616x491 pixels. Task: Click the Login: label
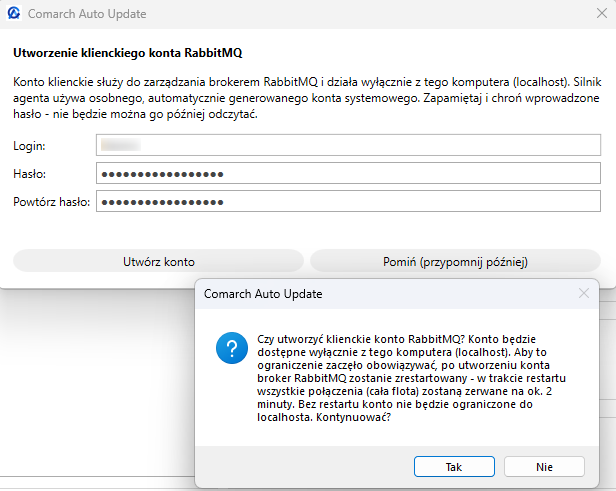pos(29,146)
